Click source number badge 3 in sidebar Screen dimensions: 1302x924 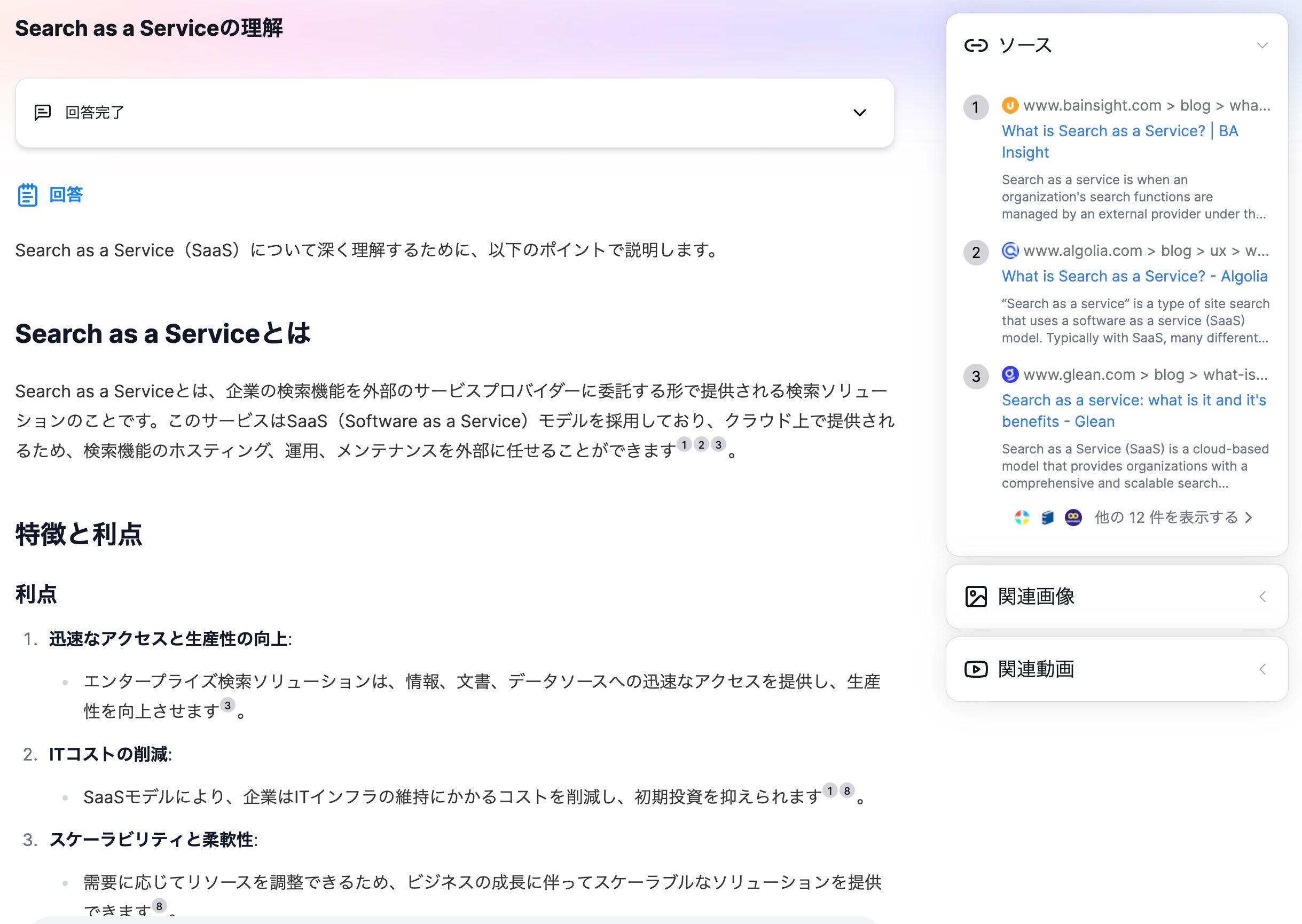pyautogui.click(x=976, y=377)
